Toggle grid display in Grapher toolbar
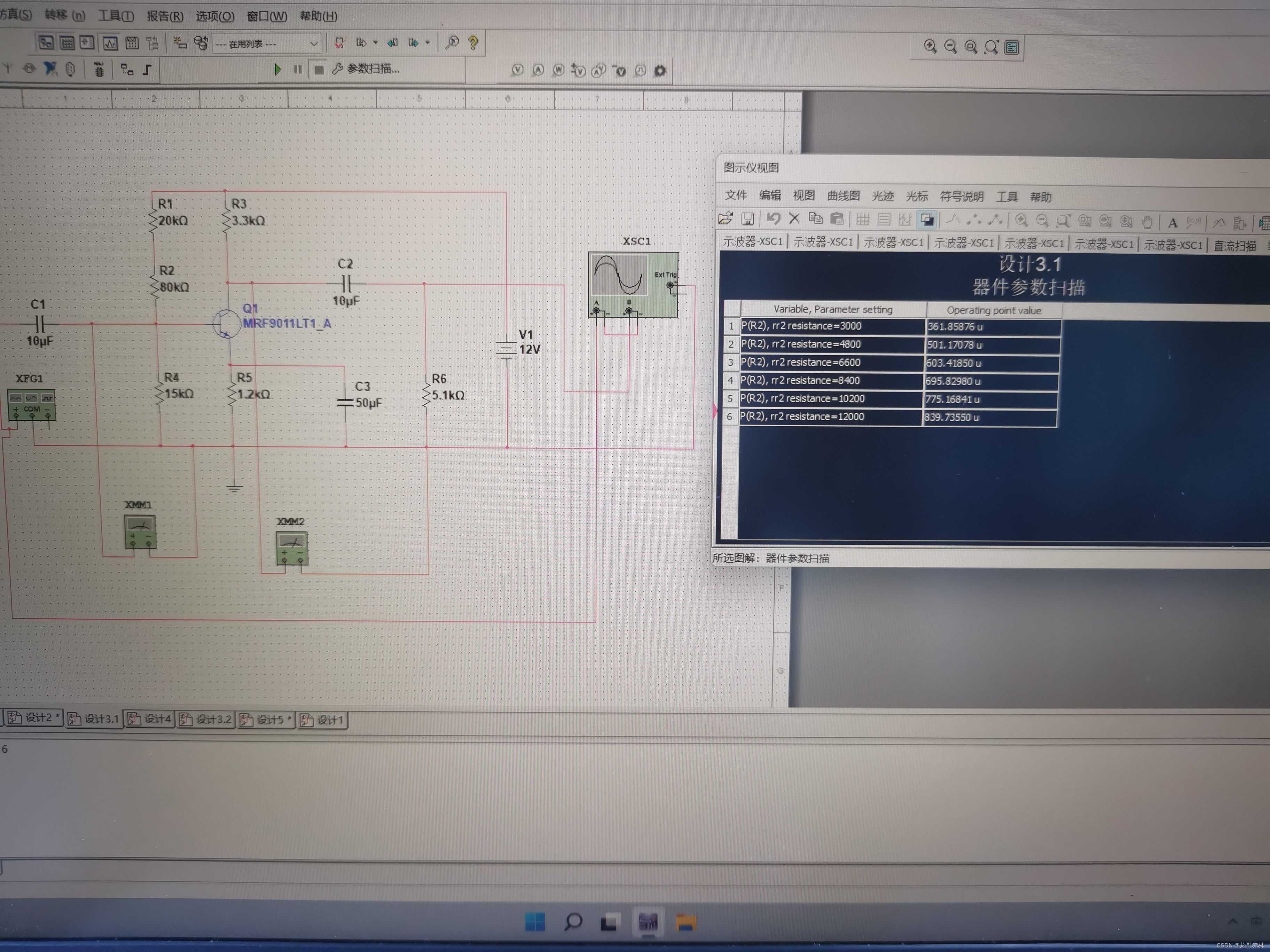This screenshot has width=1270, height=952. point(862,219)
